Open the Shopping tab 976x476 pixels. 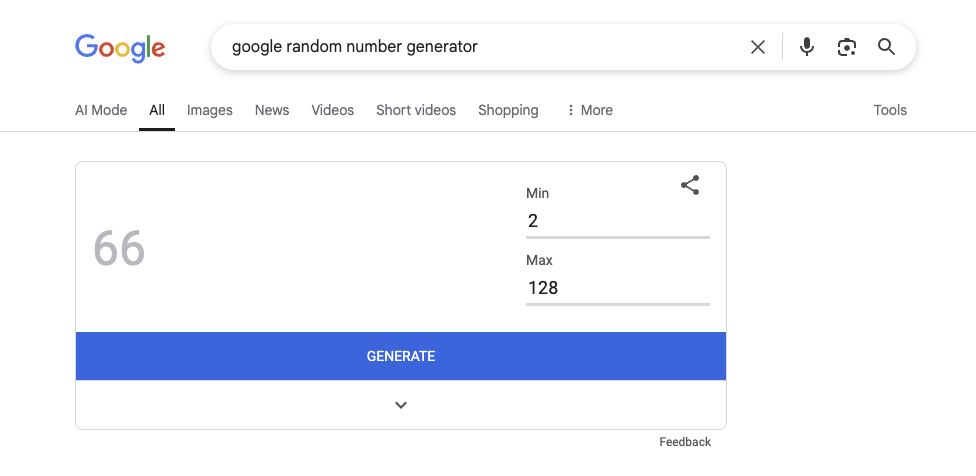point(508,110)
